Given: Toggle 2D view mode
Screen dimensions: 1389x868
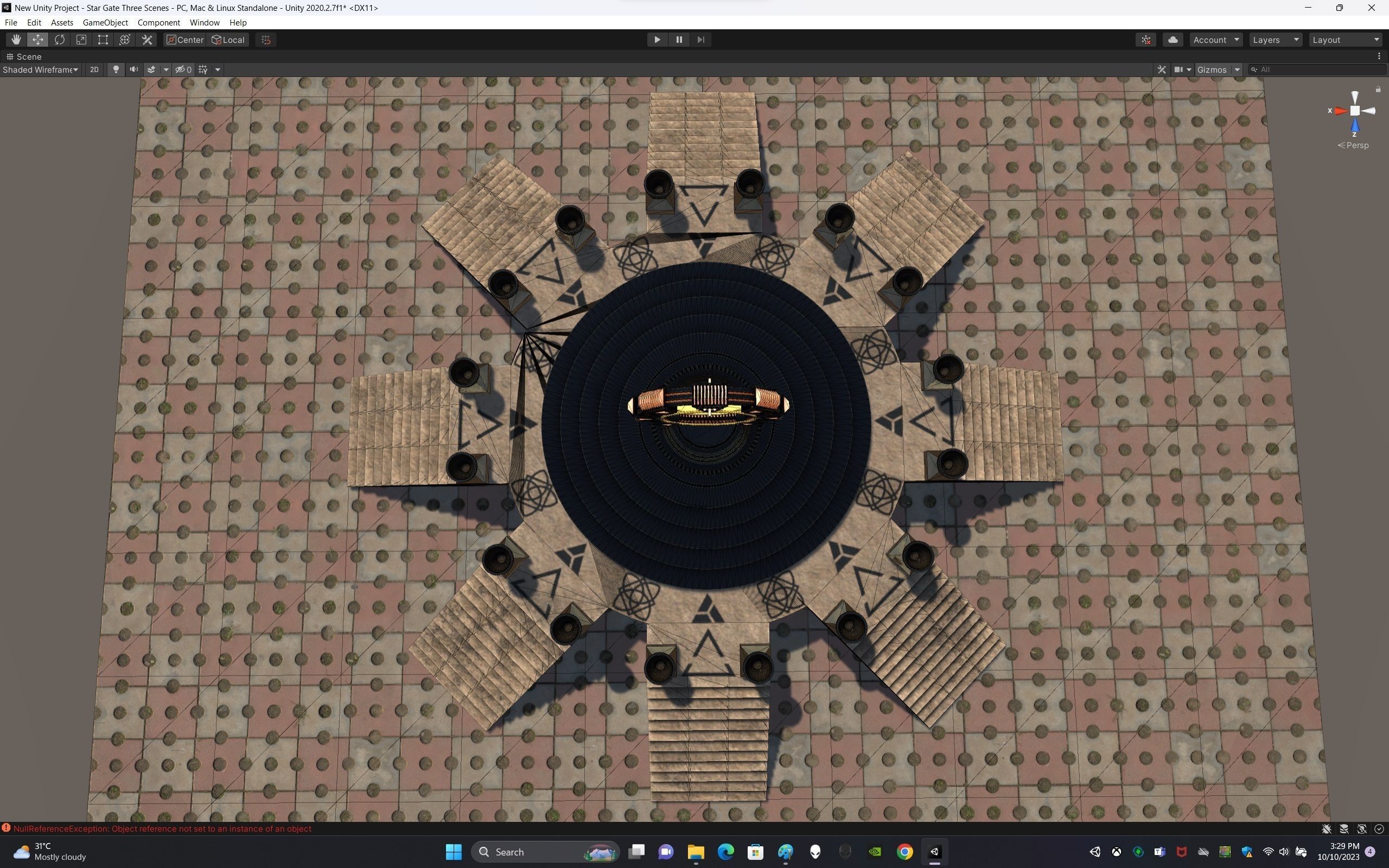Looking at the screenshot, I should [94, 69].
